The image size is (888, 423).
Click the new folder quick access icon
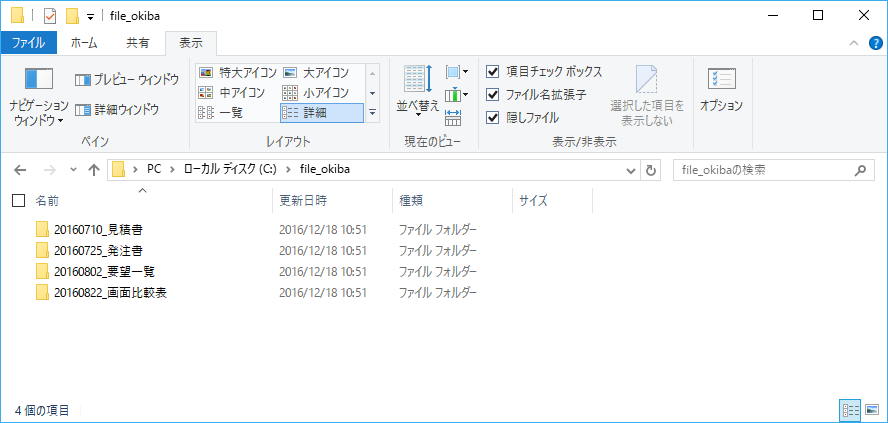click(x=72, y=16)
